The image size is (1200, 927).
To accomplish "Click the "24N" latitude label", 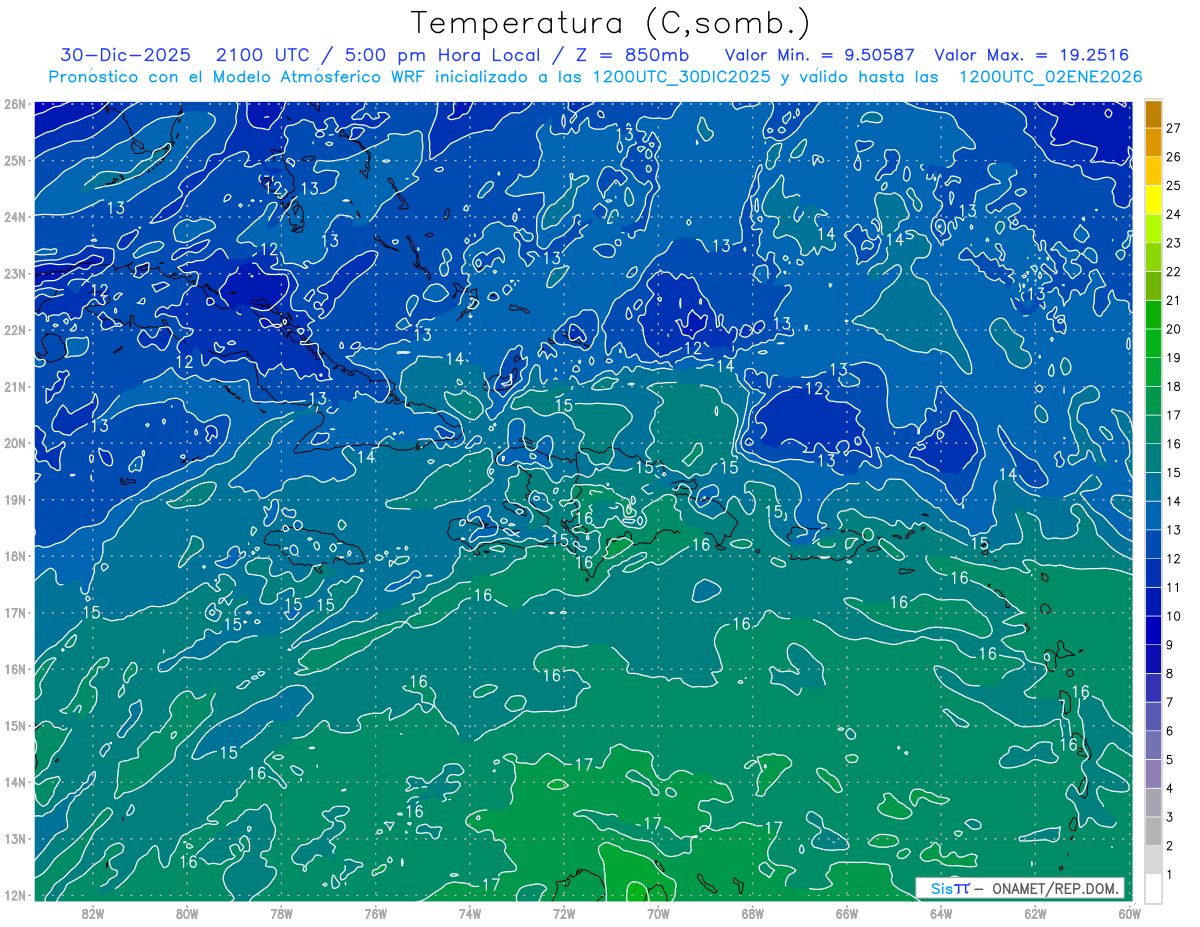I will 14,217.
